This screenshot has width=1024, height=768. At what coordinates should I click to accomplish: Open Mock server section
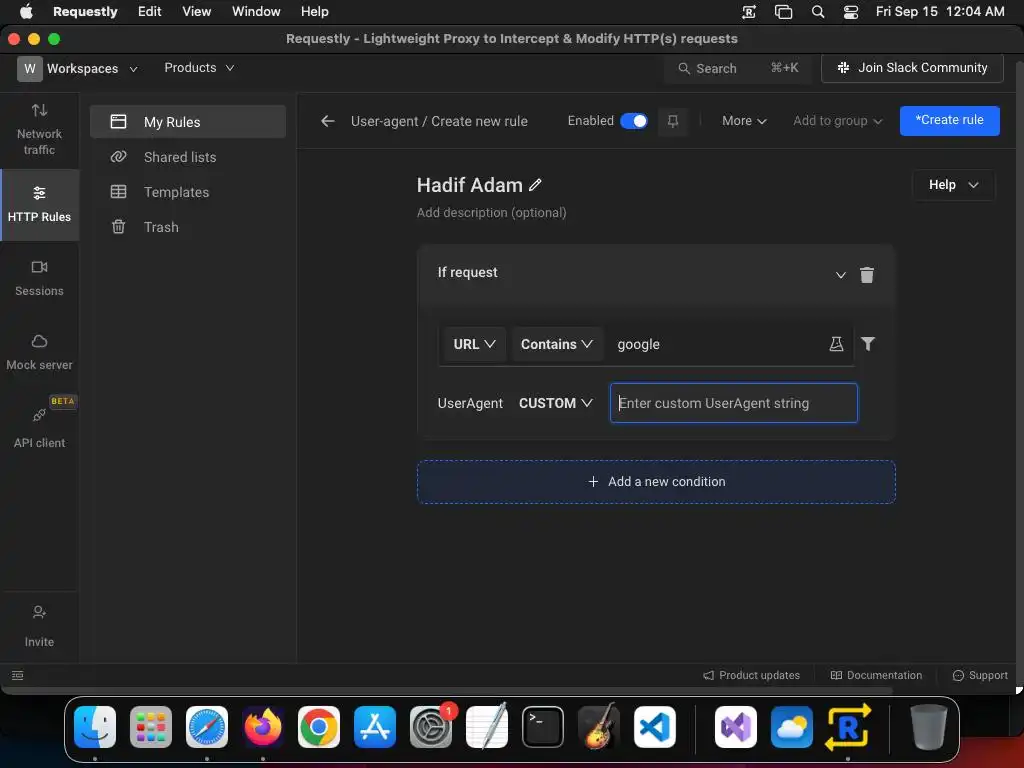point(39,352)
